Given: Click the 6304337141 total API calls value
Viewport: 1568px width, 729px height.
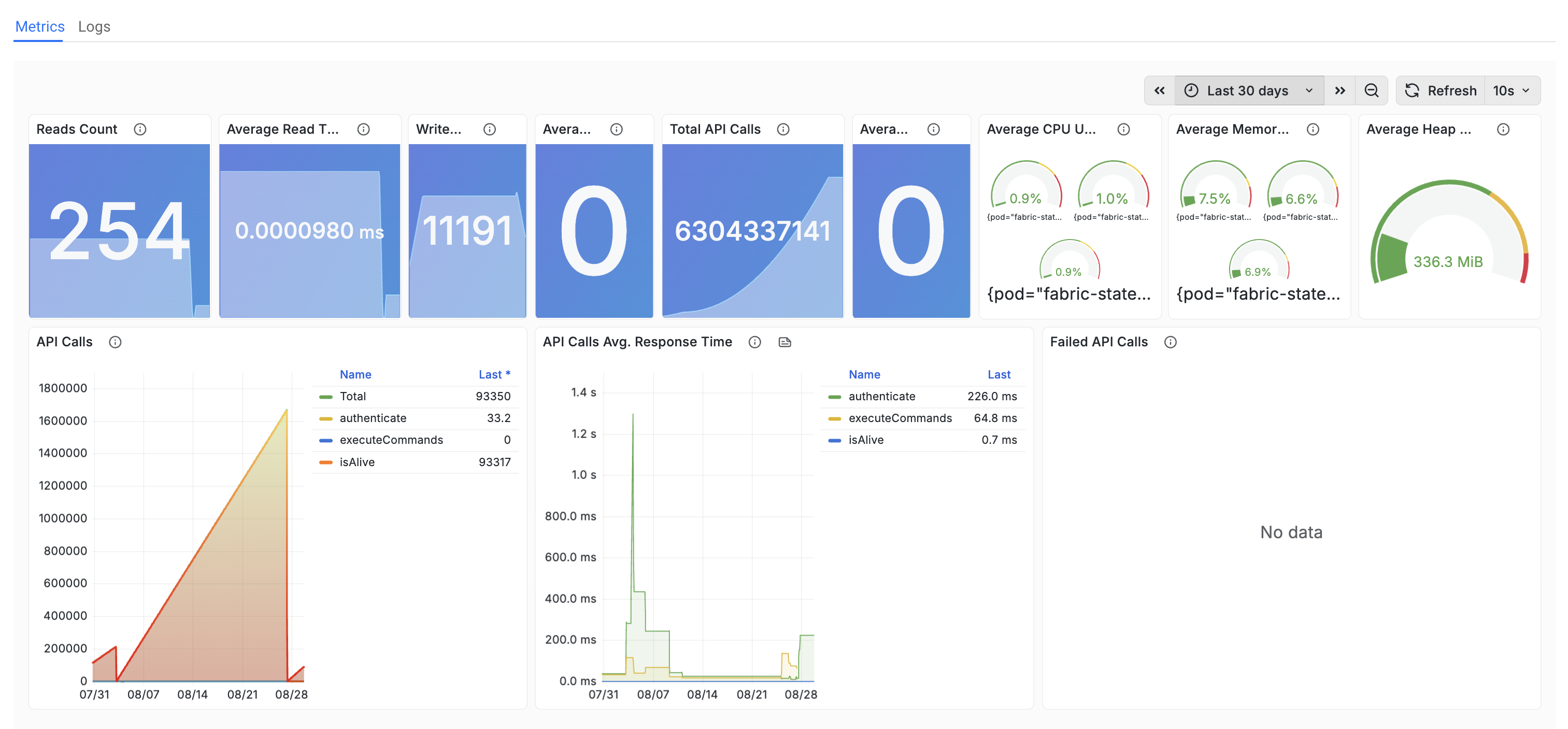Looking at the screenshot, I should coord(752,231).
